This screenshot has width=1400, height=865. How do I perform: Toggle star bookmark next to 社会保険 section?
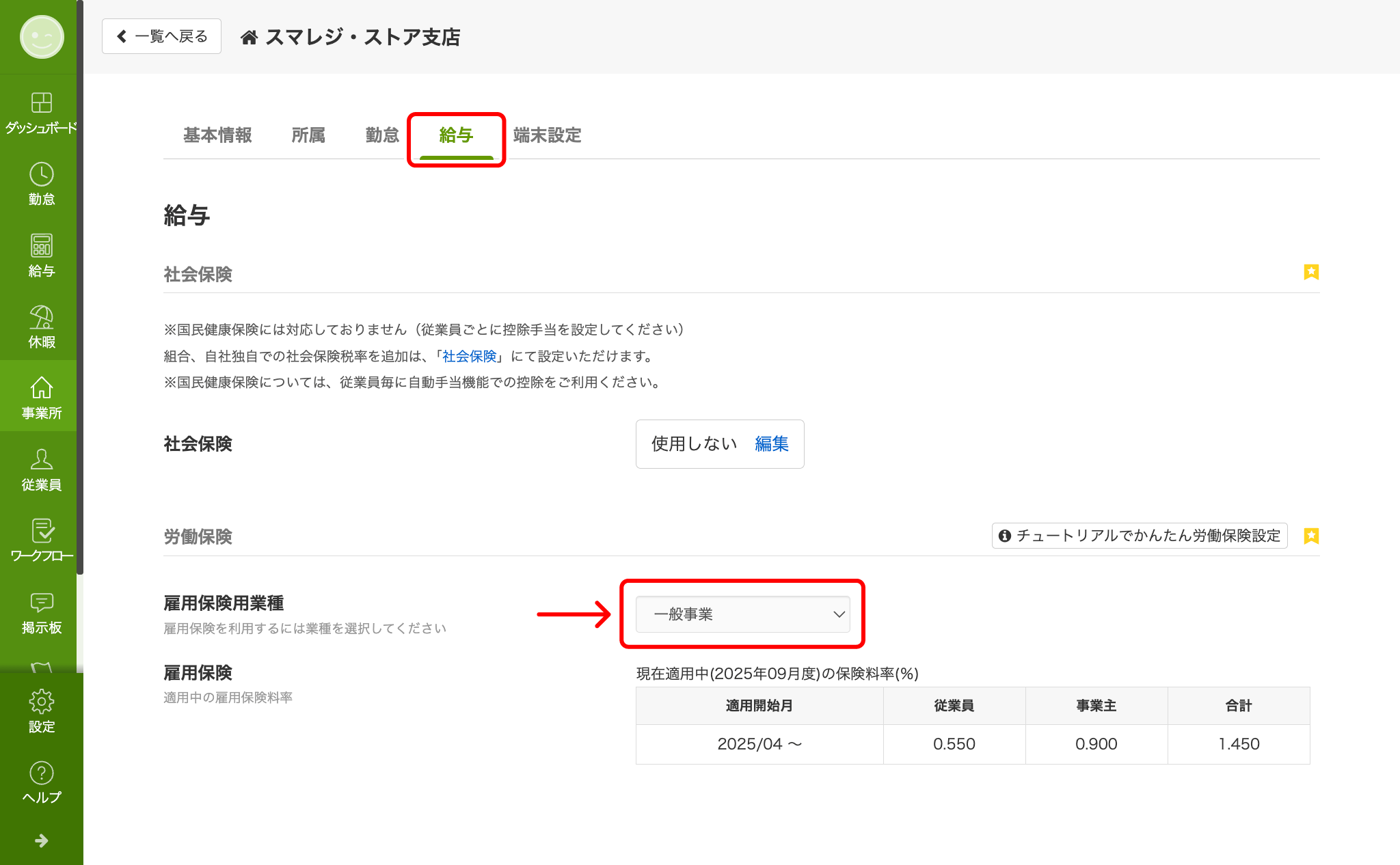tap(1310, 272)
